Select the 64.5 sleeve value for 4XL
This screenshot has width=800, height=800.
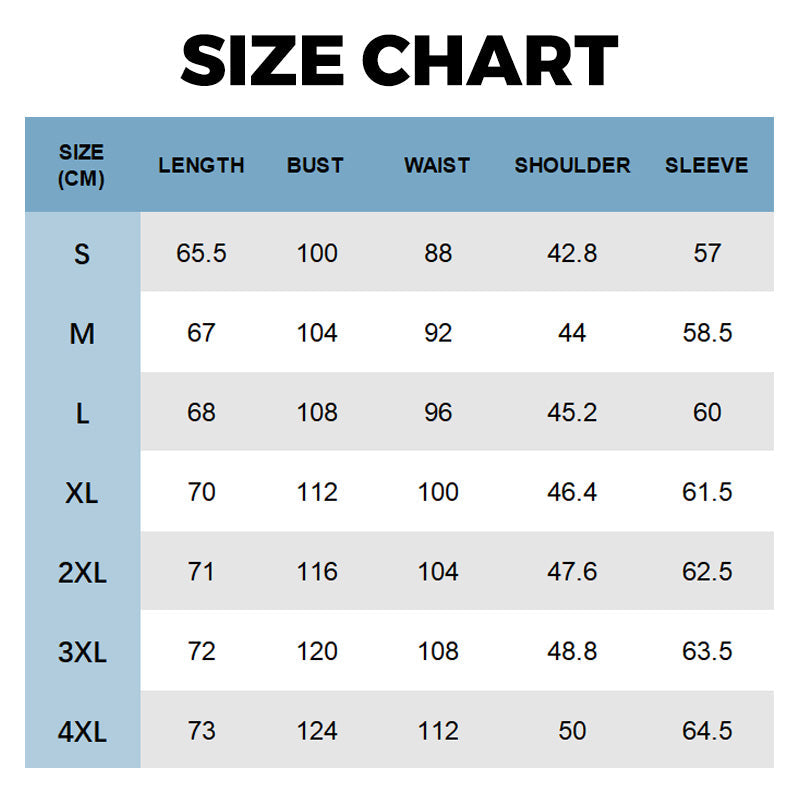[x=707, y=731]
